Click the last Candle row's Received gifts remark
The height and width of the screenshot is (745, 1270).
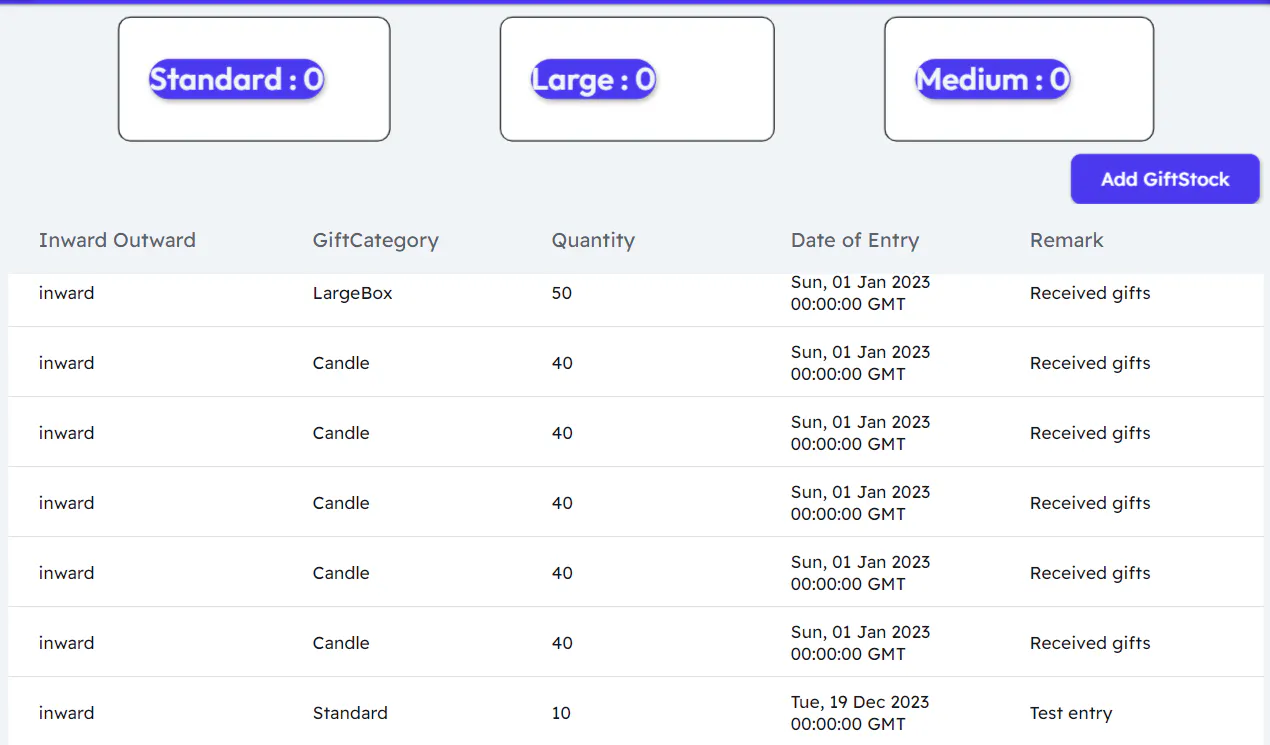tap(1090, 643)
